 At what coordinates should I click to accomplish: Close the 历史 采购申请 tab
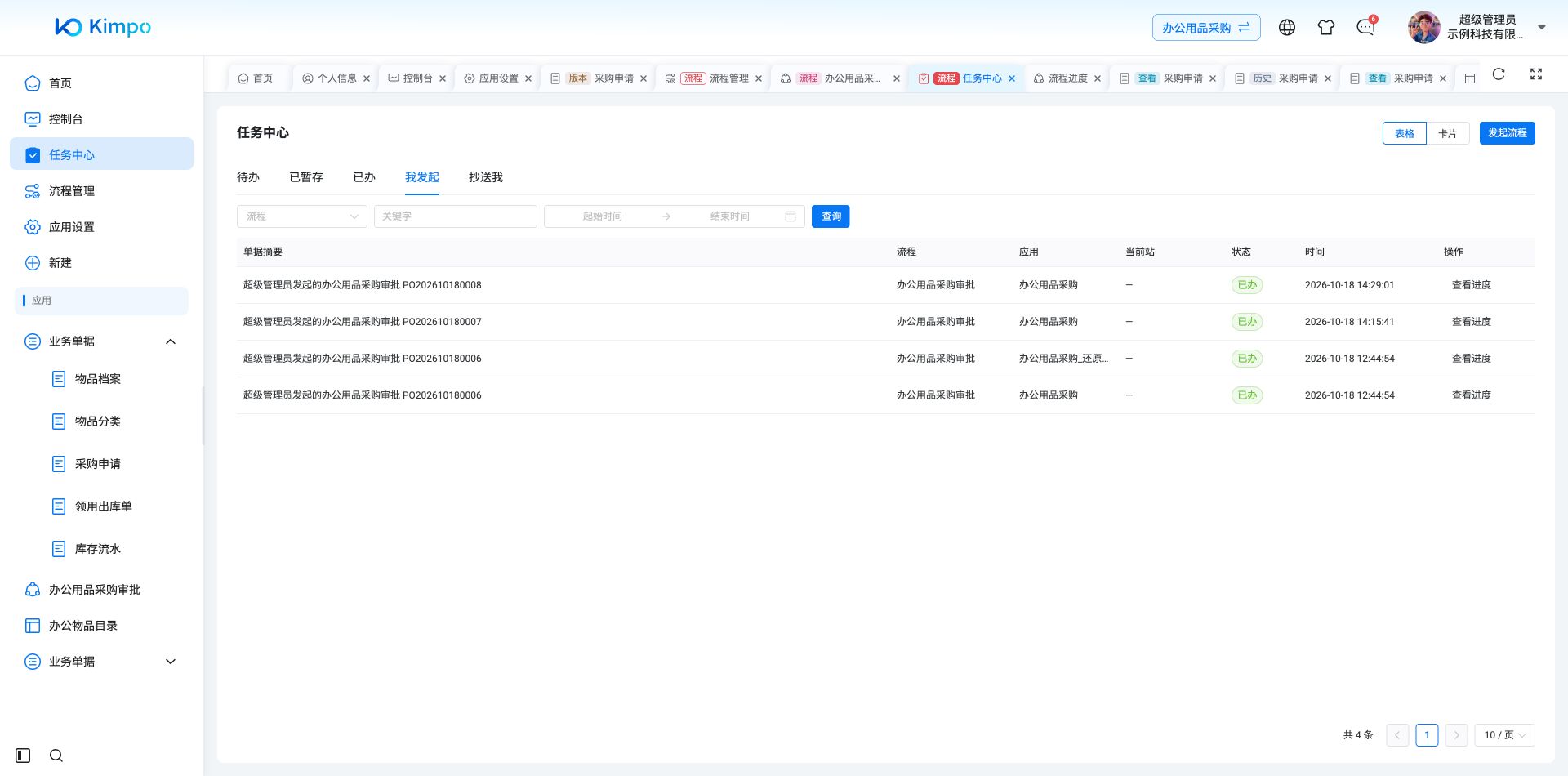[1328, 78]
